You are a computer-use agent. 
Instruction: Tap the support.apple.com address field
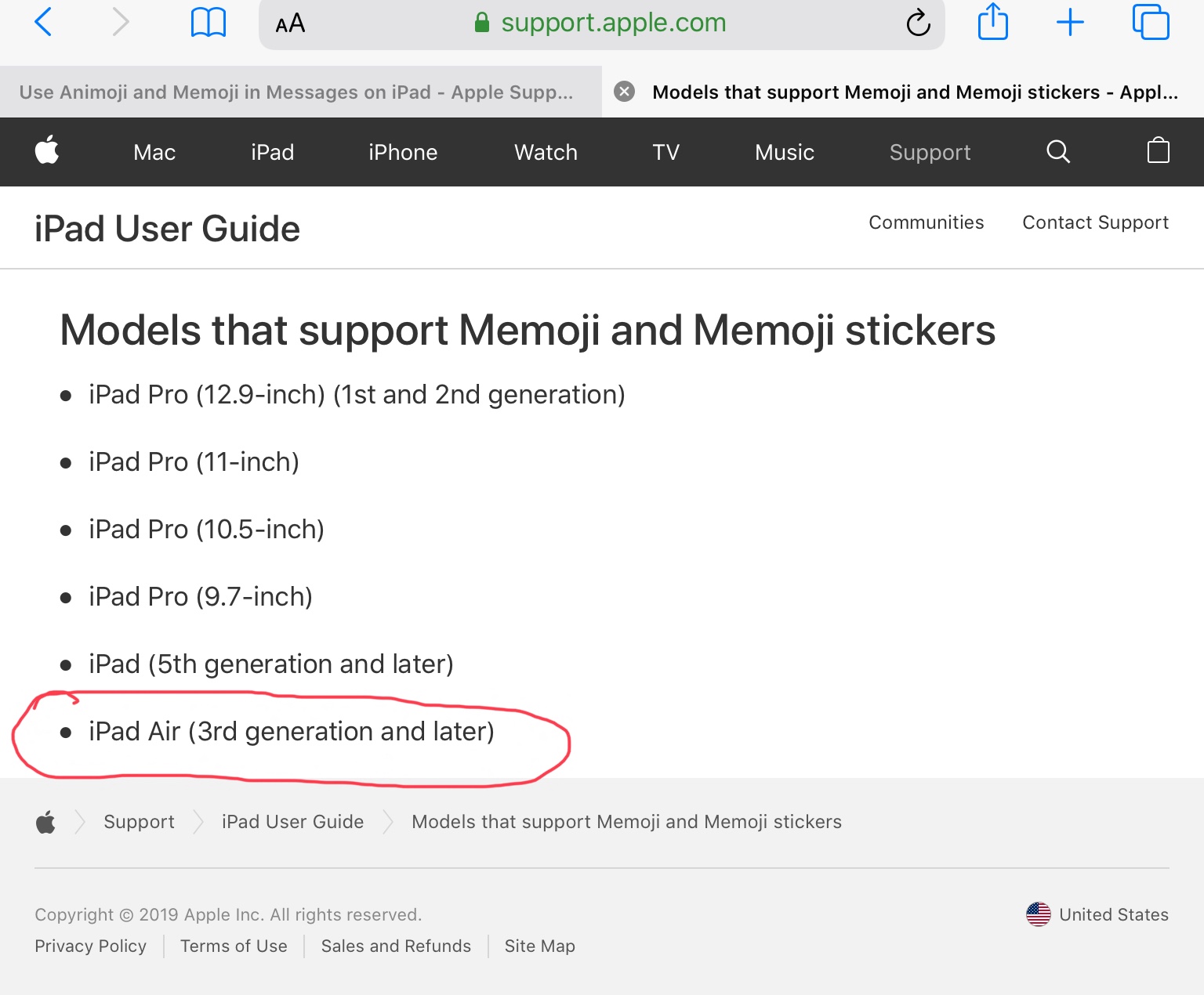613,24
